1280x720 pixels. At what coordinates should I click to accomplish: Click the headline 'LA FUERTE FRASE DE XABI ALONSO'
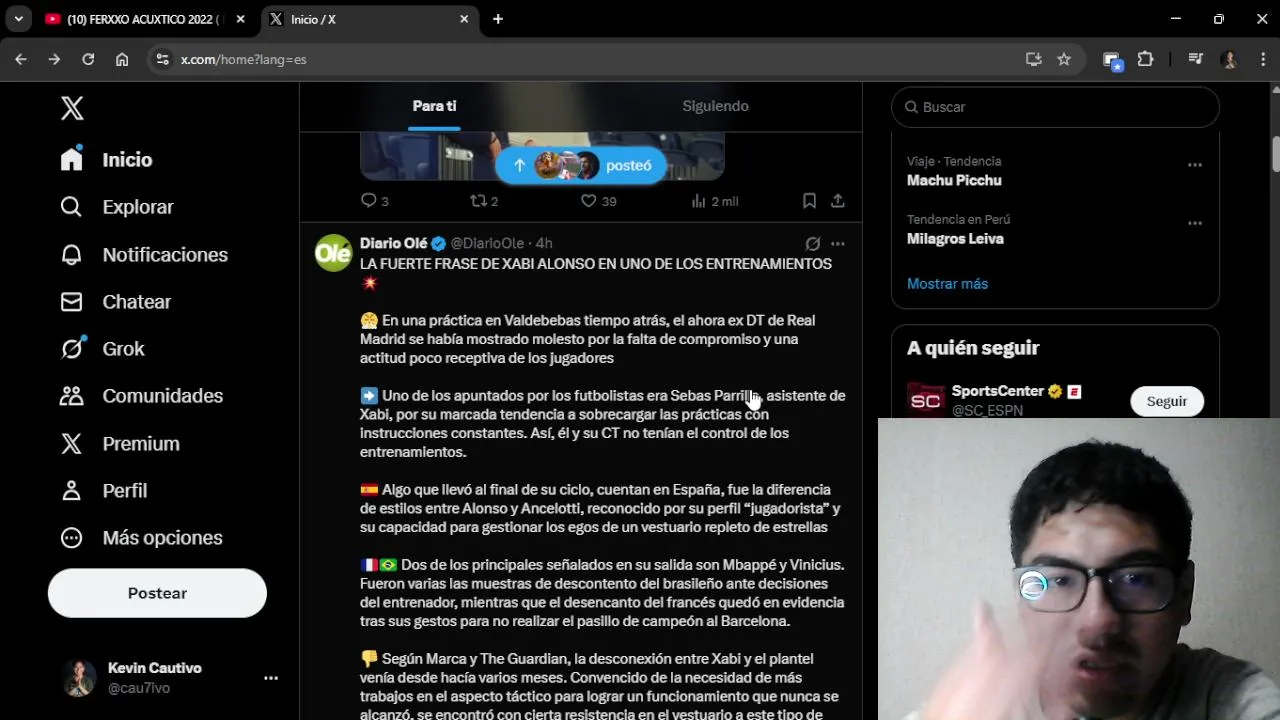(x=596, y=264)
